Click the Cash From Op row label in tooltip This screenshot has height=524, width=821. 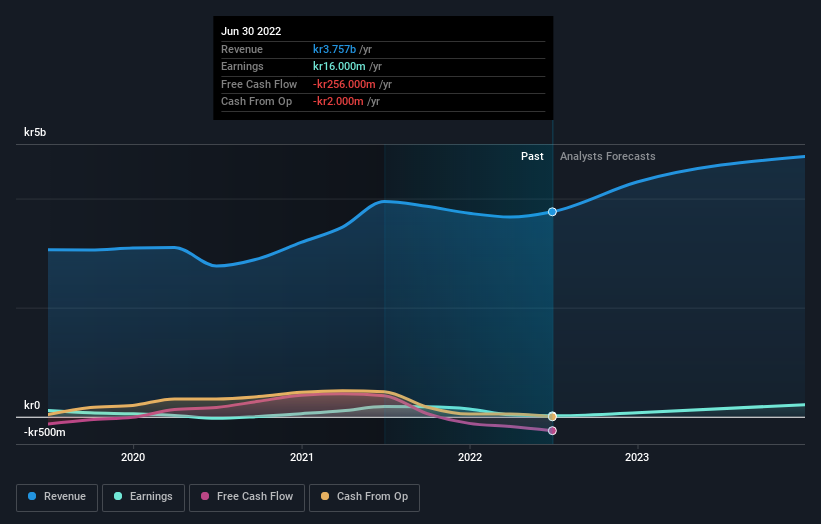(x=257, y=102)
